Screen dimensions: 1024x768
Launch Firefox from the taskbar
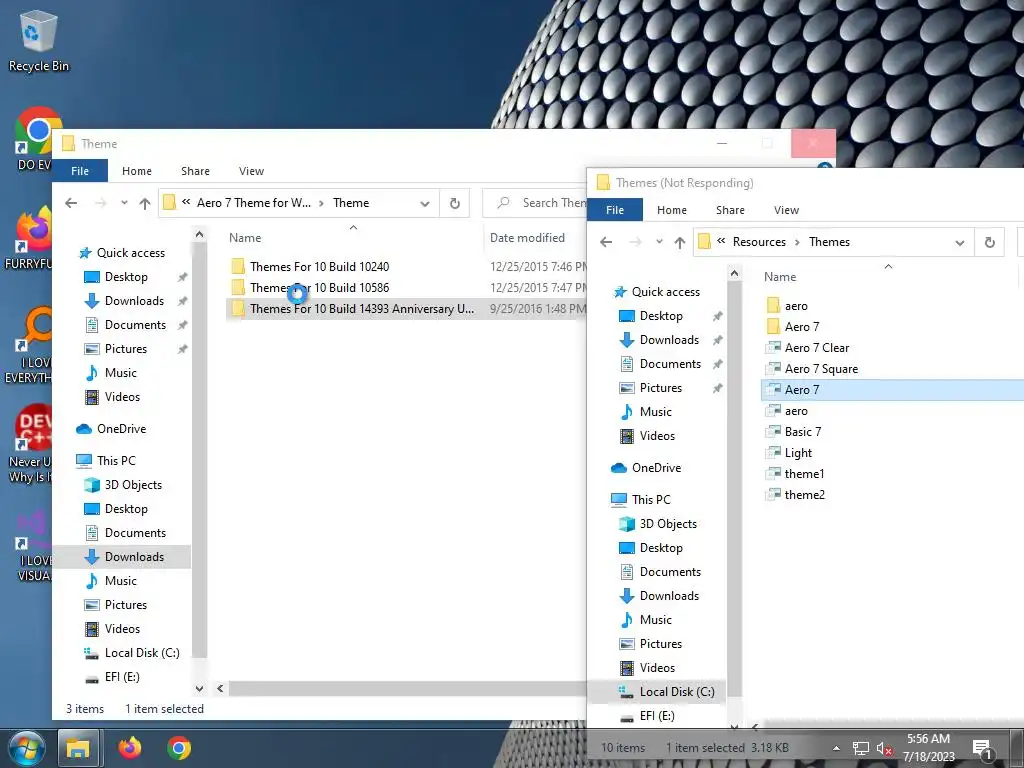pyautogui.click(x=129, y=747)
